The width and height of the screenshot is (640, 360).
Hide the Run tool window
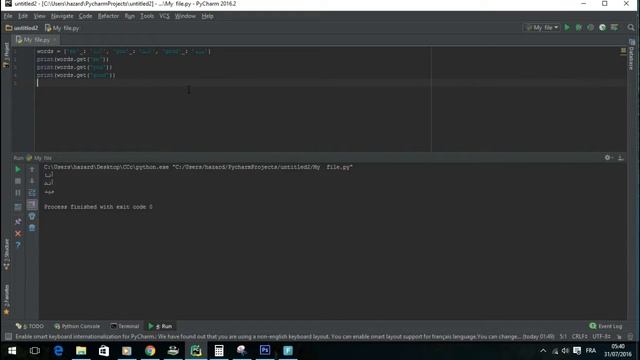pos(620,158)
